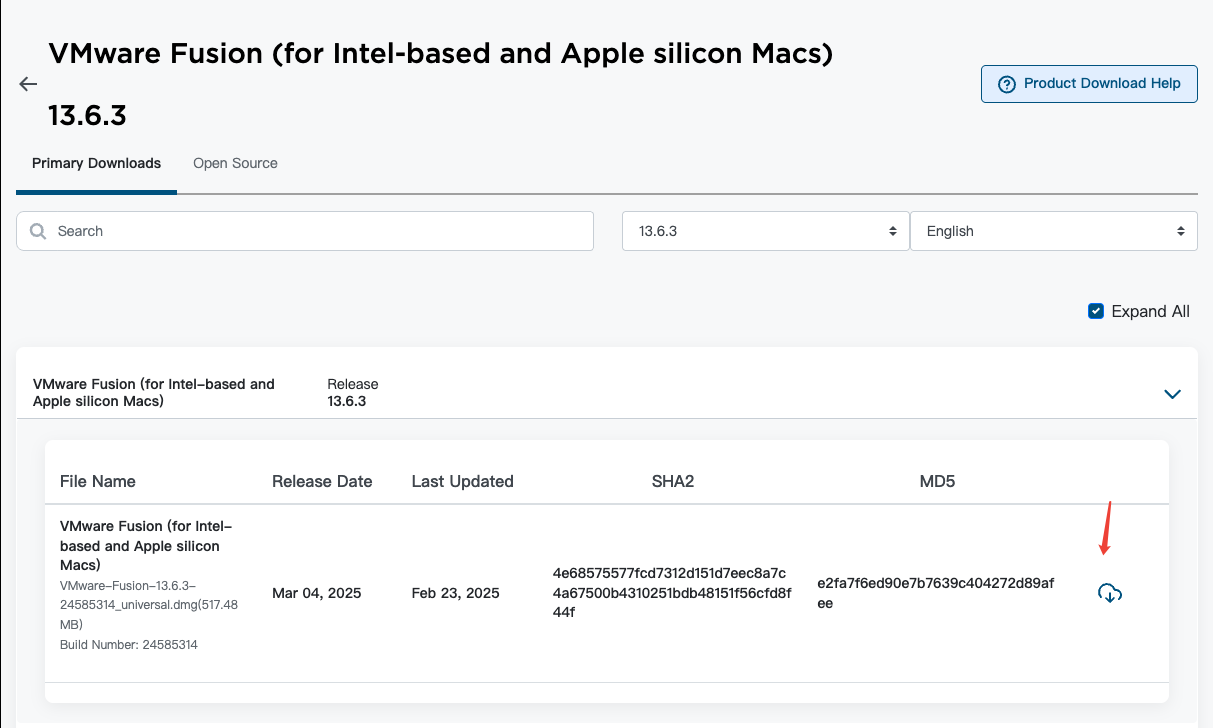
Task: Click the File Name column header
Action: coord(98,481)
